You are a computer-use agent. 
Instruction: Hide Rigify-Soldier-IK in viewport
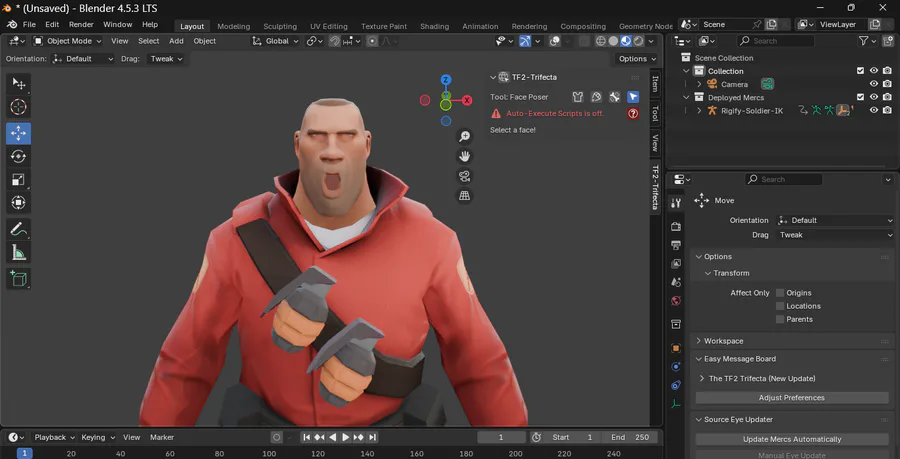[874, 111]
